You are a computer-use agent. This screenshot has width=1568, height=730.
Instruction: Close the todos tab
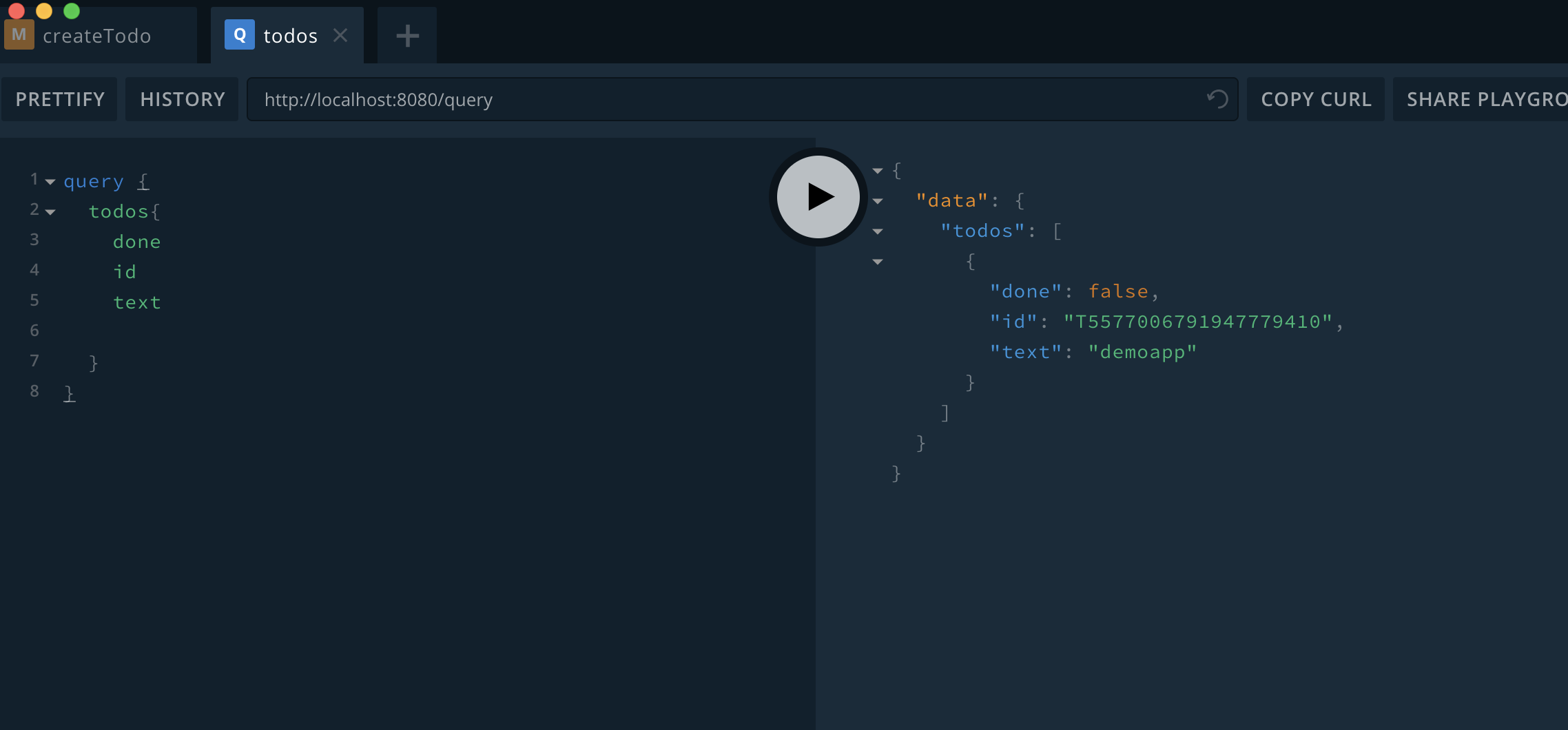340,35
